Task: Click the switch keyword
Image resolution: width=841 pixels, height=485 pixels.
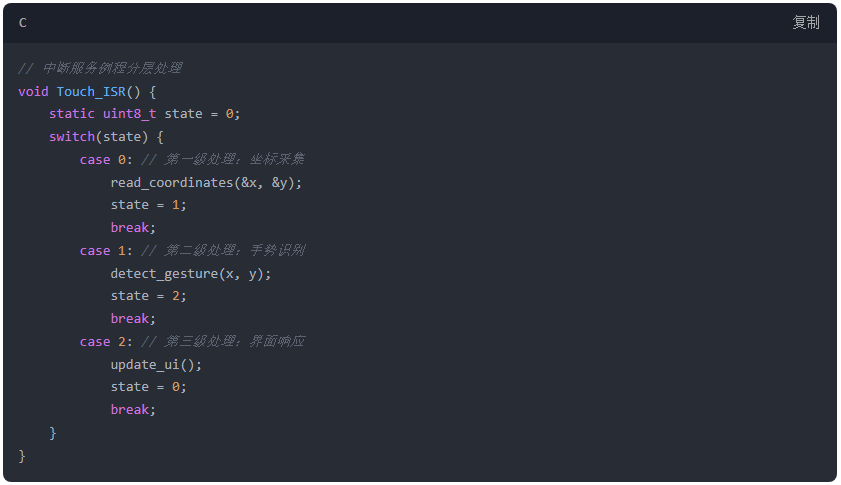Action: pyautogui.click(x=72, y=137)
